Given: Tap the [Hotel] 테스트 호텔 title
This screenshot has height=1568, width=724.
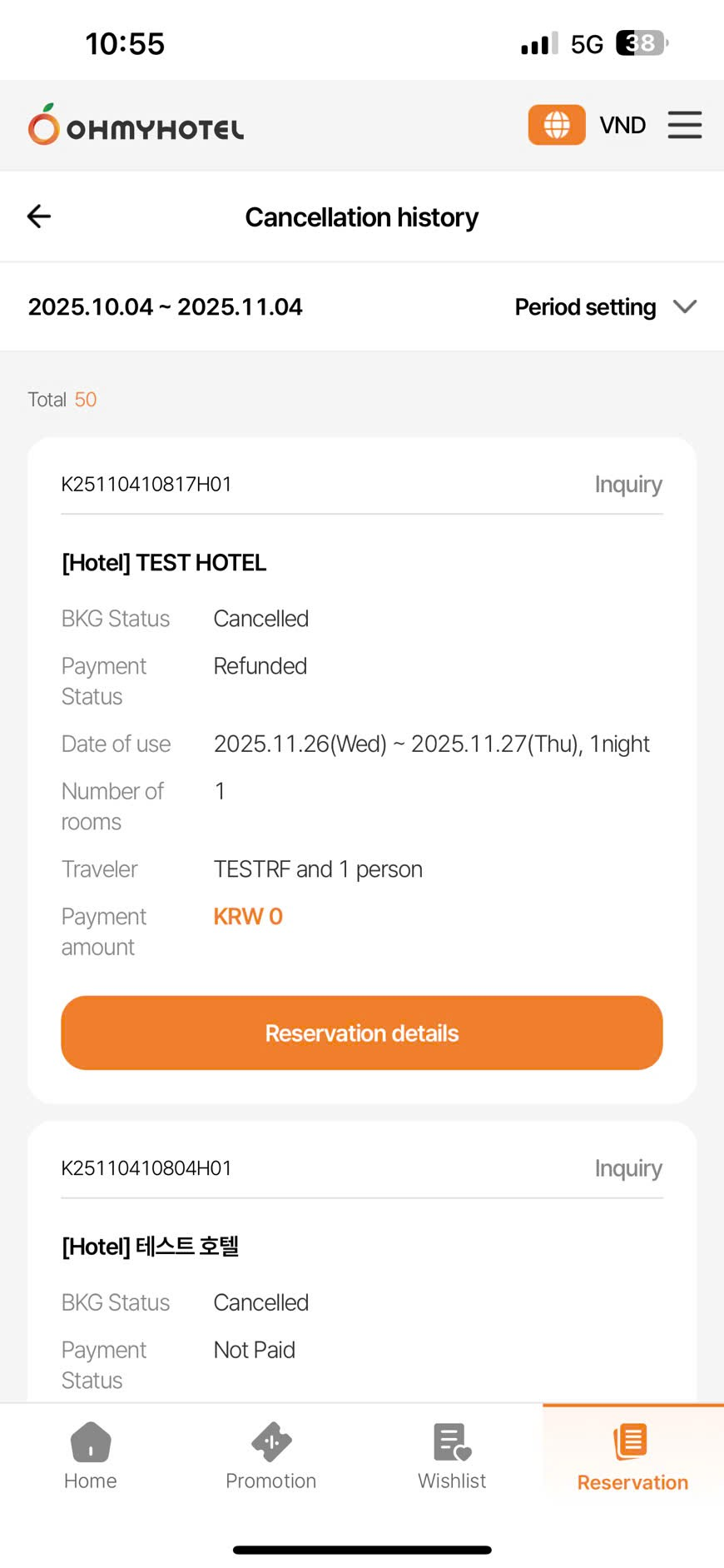Looking at the screenshot, I should (151, 1247).
